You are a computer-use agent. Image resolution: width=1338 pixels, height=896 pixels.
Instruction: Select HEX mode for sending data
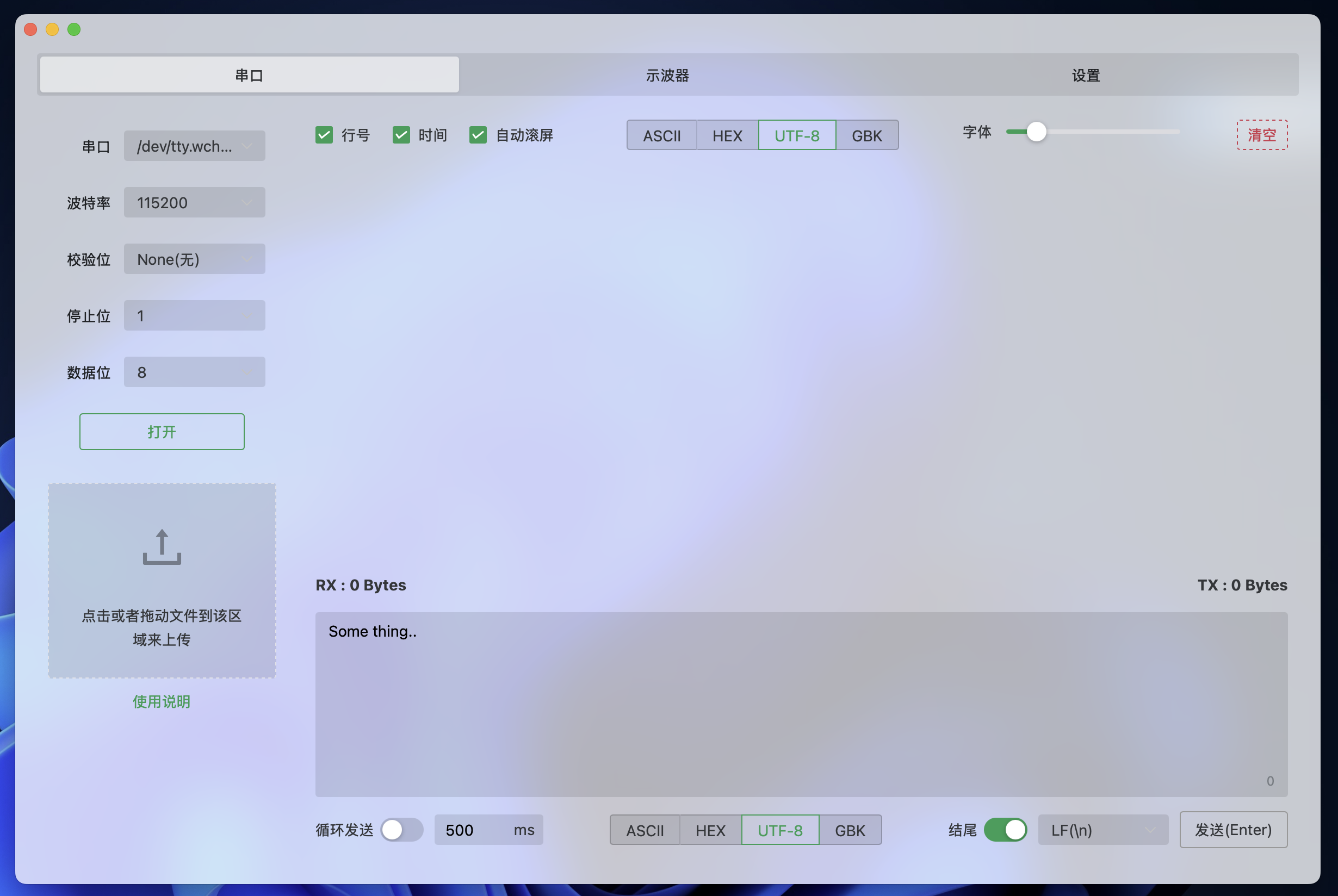click(x=710, y=830)
